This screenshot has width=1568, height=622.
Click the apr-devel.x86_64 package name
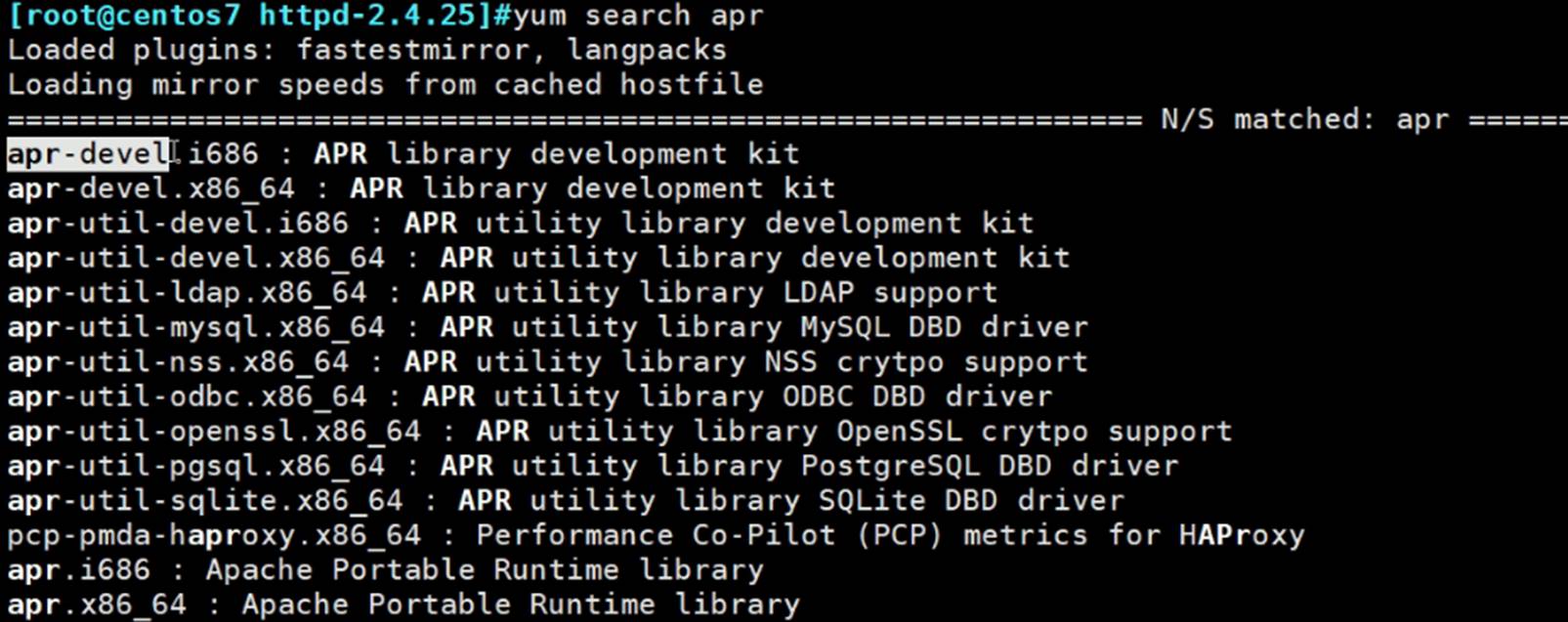[150, 188]
